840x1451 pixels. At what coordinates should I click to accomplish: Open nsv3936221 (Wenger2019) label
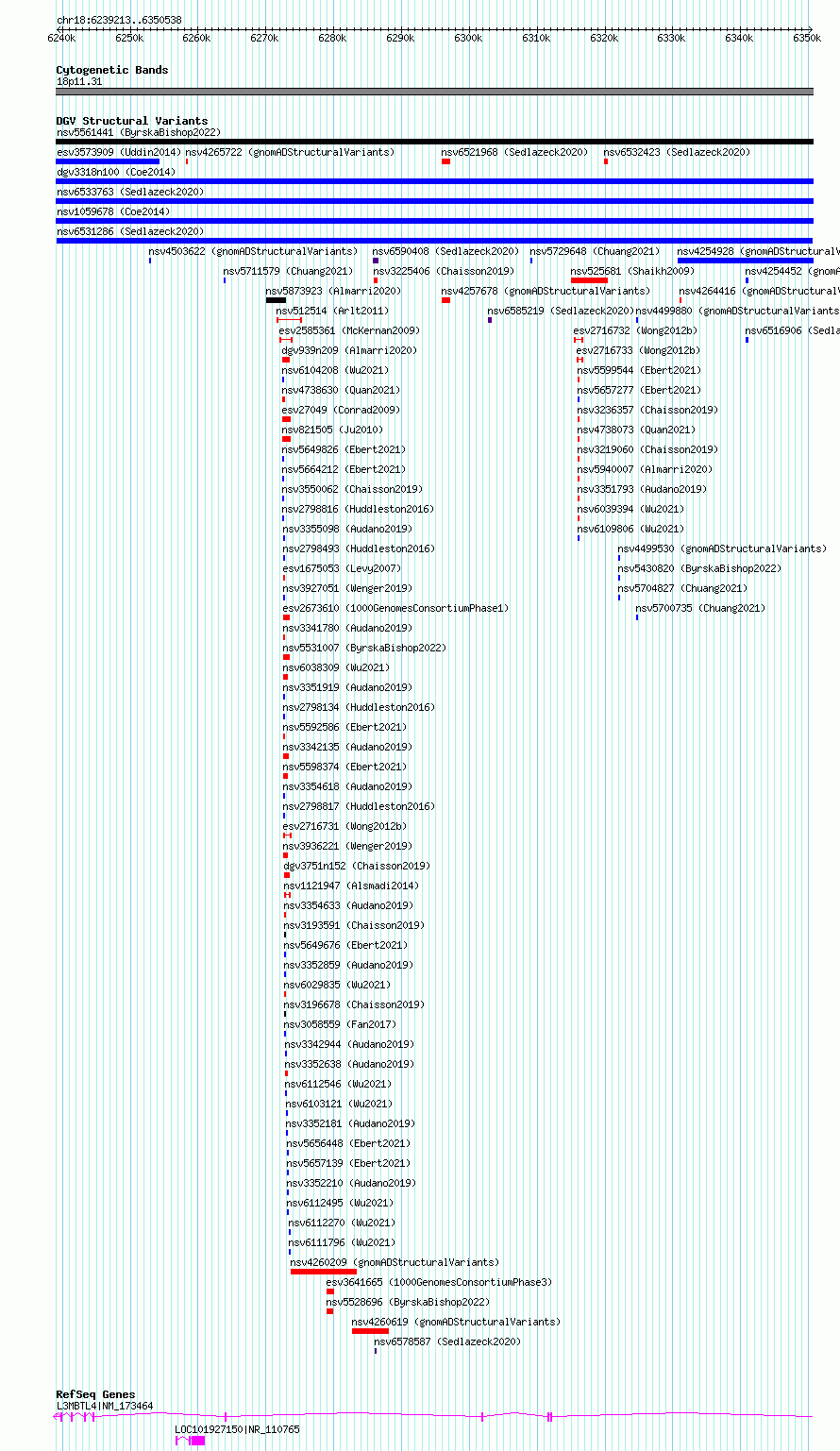pyautogui.click(x=347, y=846)
